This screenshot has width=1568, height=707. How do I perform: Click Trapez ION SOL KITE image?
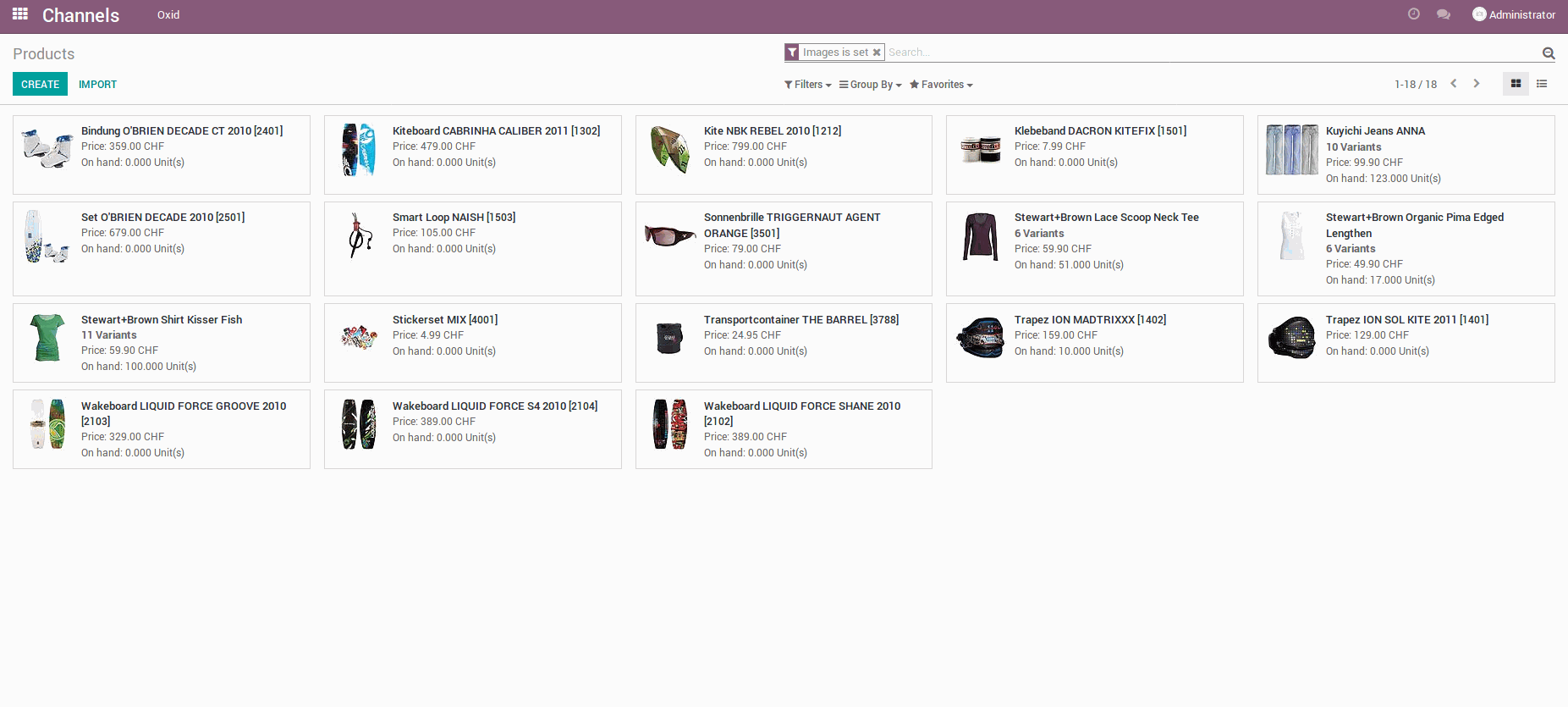click(x=1292, y=338)
